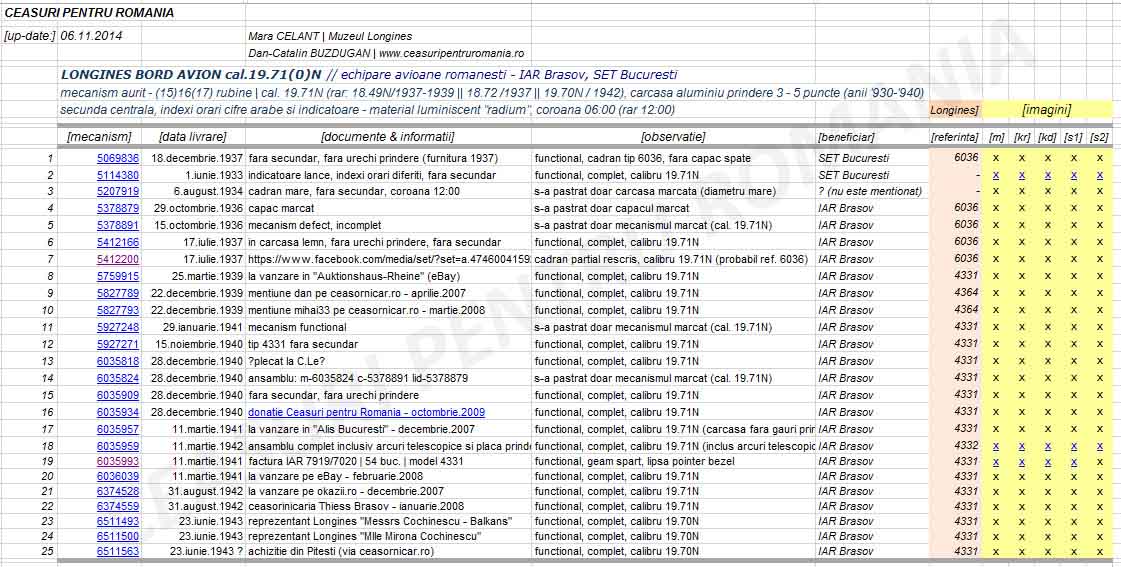Open mechanism link 6035818

(118, 361)
